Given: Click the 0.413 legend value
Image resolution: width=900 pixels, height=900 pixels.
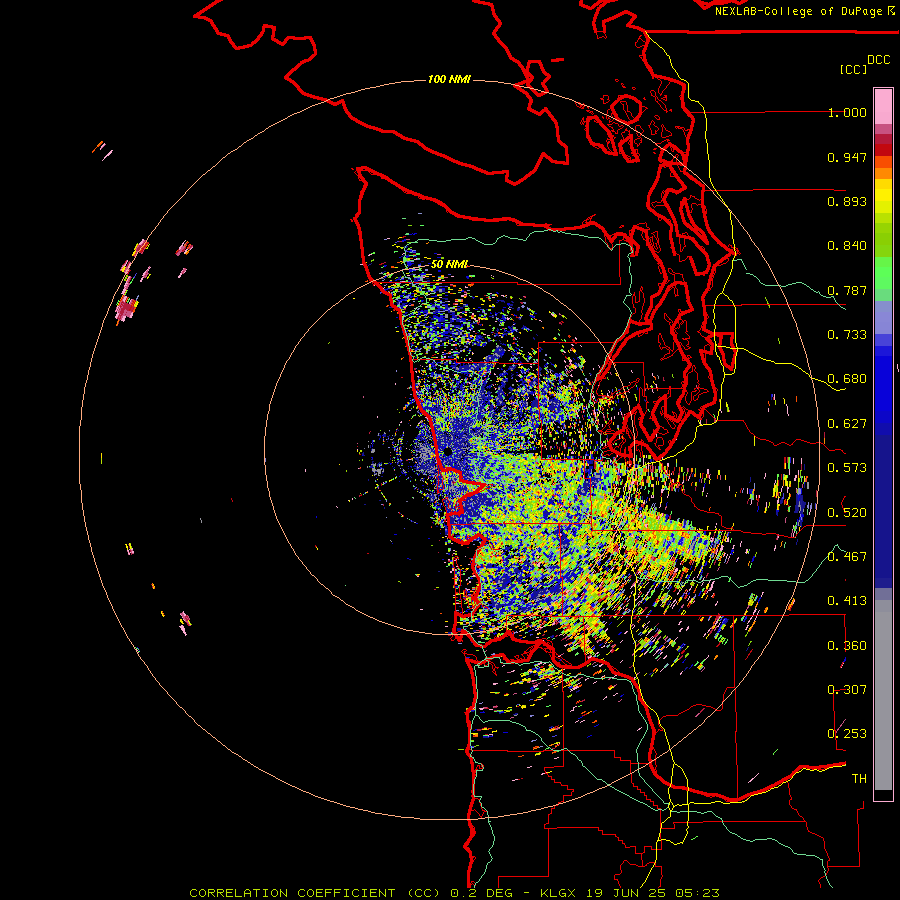Looking at the screenshot, I should point(847,601).
